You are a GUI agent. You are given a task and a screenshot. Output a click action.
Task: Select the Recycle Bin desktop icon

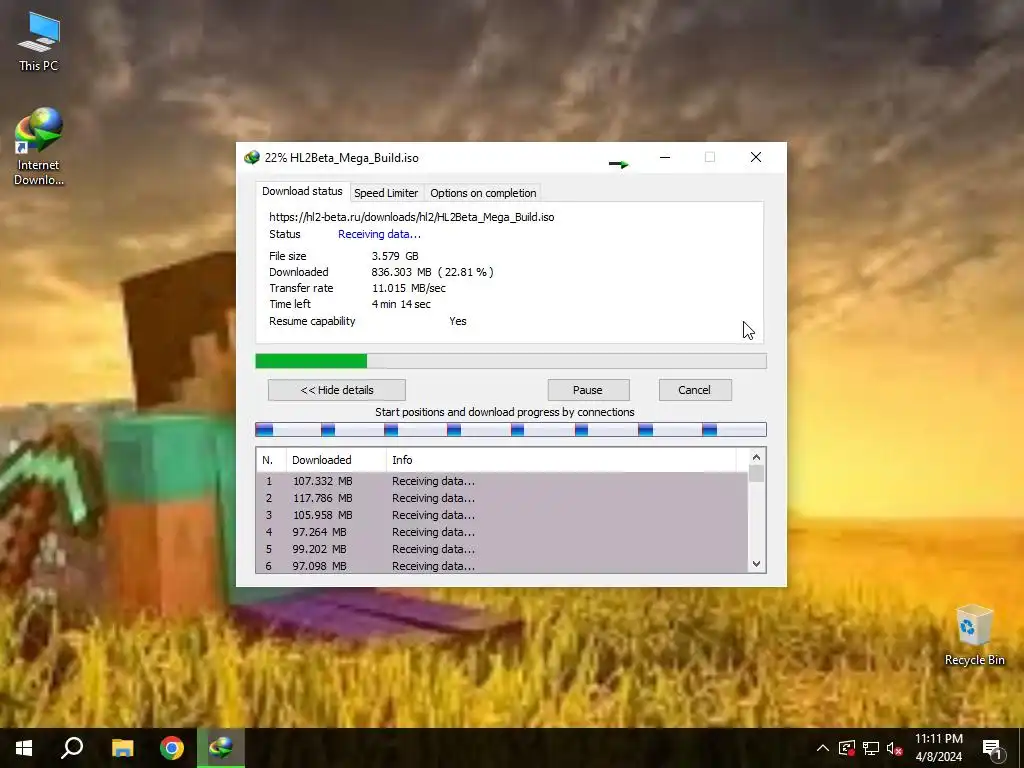pos(974,635)
